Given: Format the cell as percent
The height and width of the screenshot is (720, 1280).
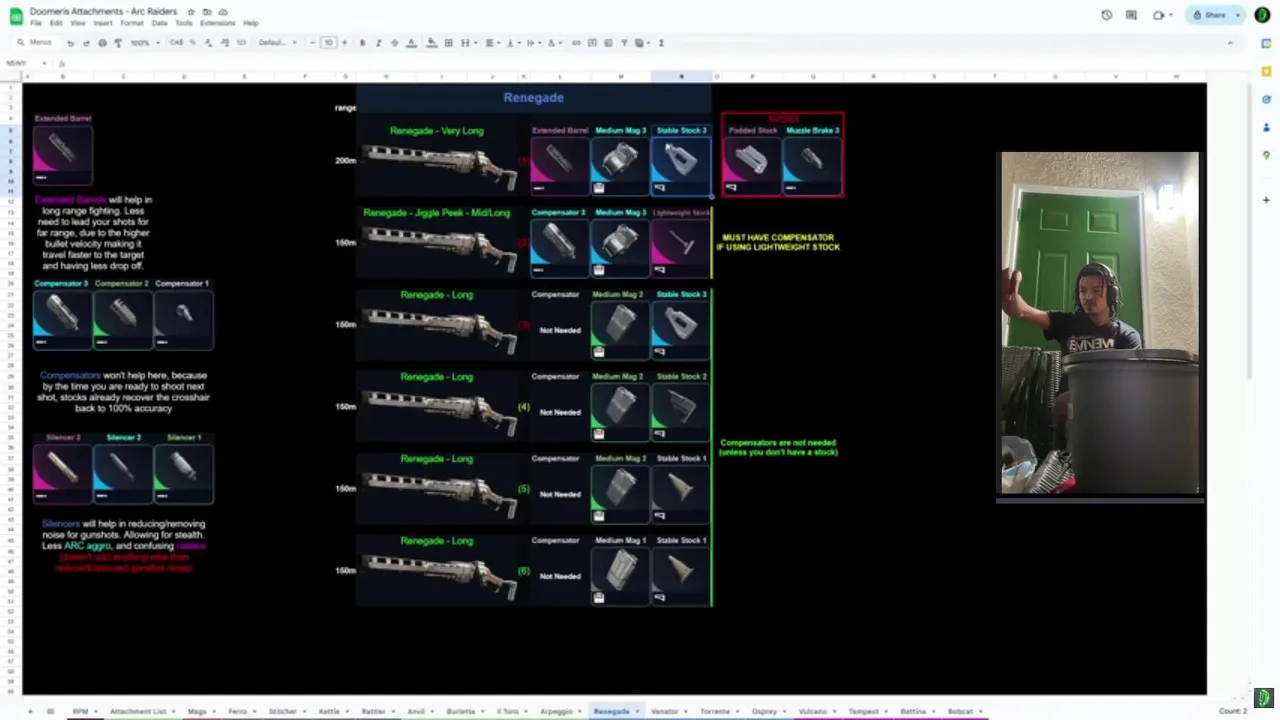Looking at the screenshot, I should [x=193, y=43].
